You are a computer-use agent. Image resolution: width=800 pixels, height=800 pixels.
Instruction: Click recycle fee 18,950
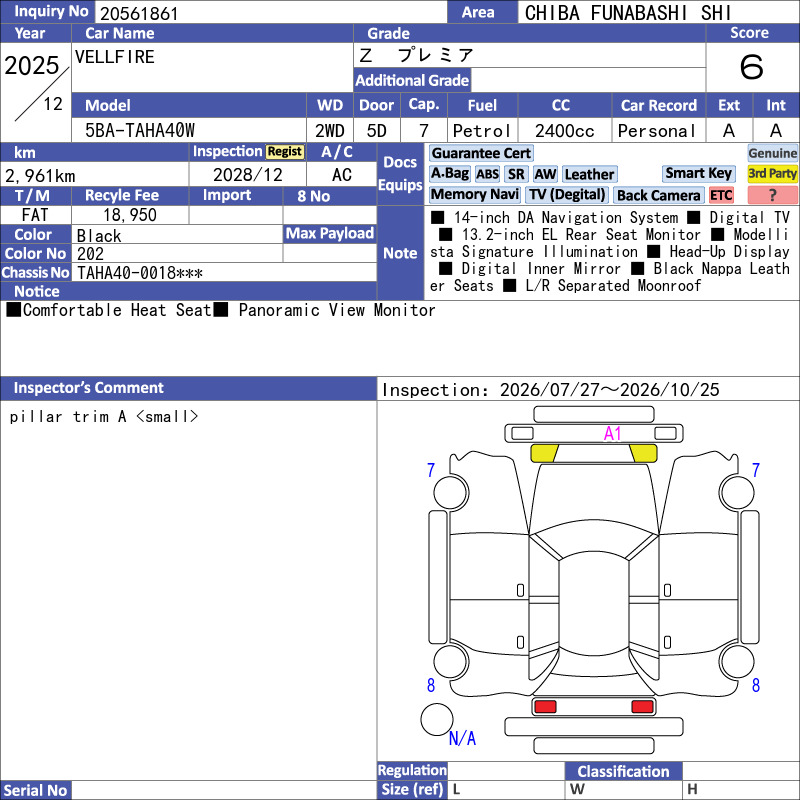pyautogui.click(x=130, y=215)
